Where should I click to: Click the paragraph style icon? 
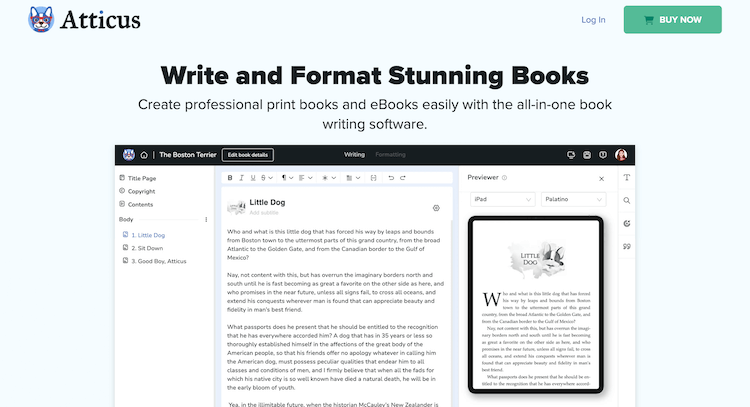click(284, 178)
